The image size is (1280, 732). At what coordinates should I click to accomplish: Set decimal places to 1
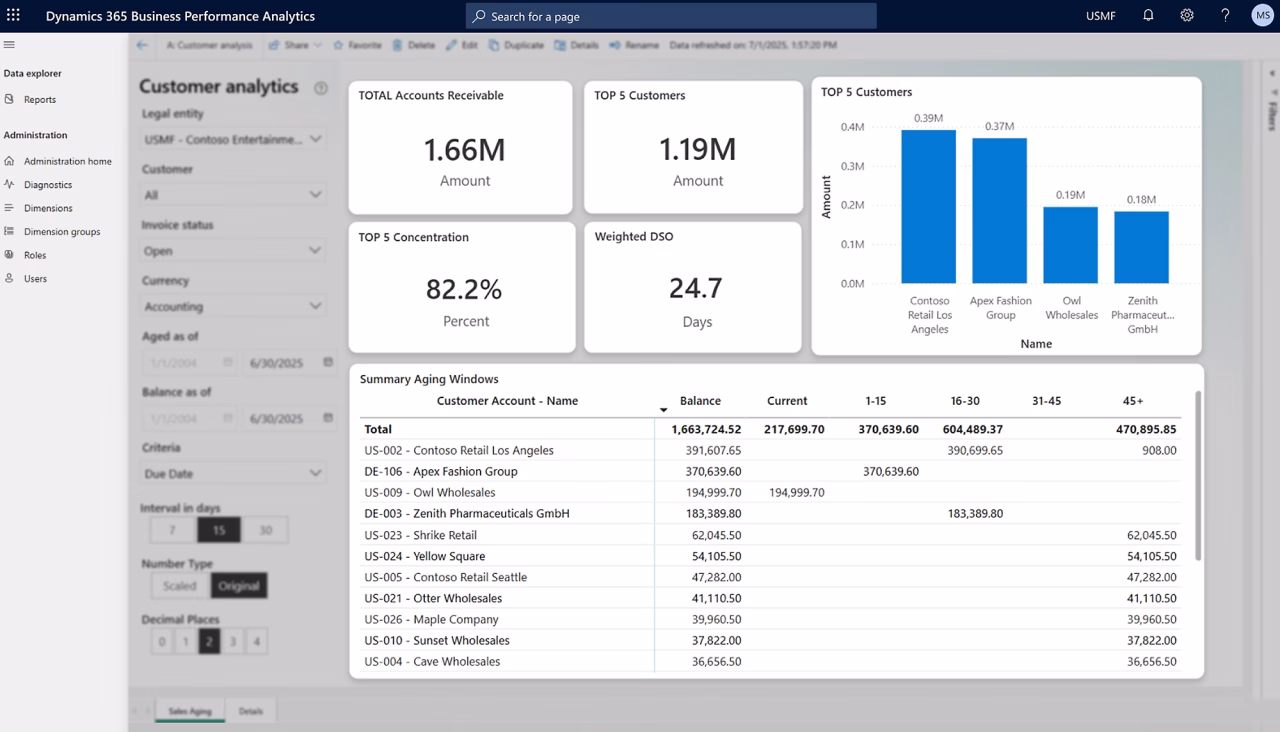[186, 642]
